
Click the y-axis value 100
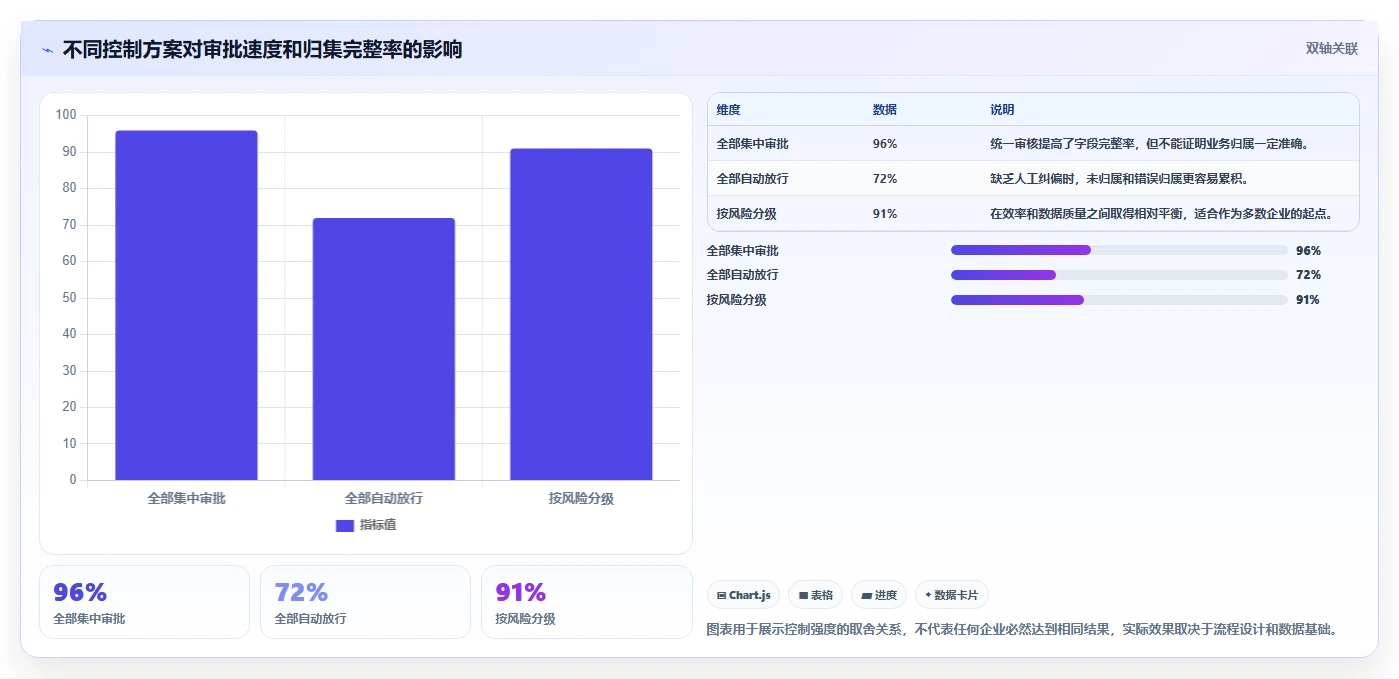66,115
